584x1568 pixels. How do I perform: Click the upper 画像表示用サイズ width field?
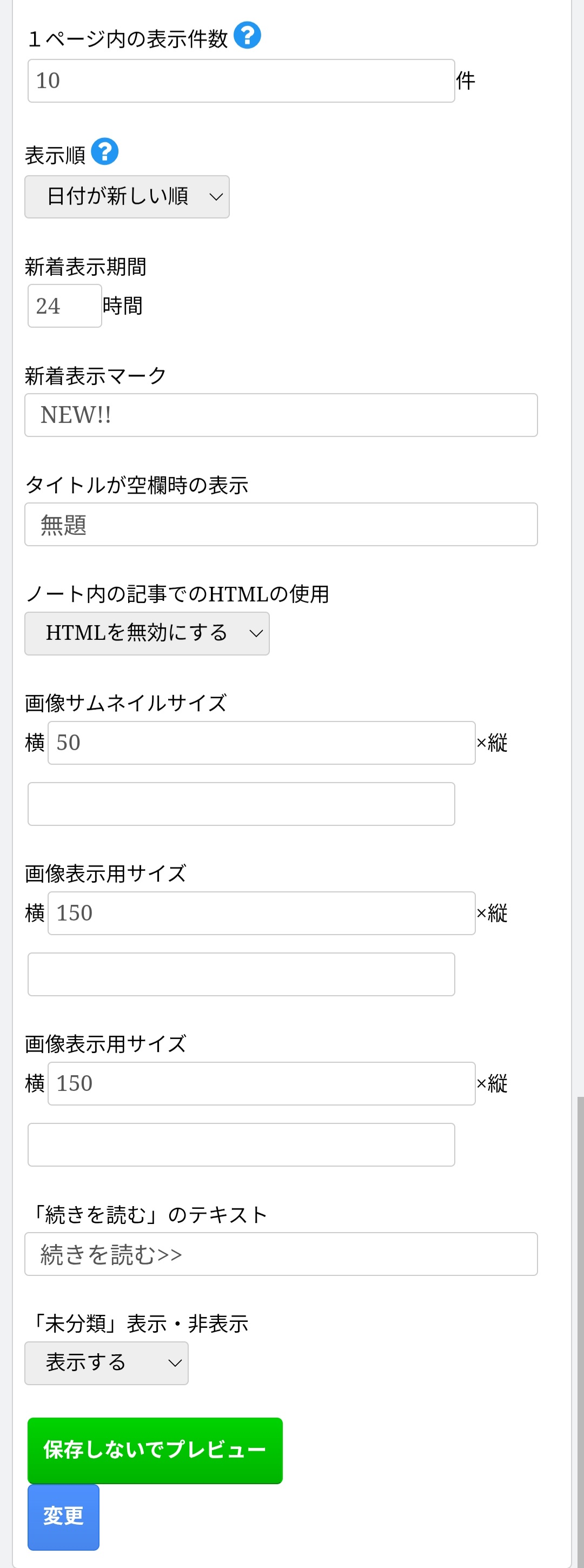point(262,913)
